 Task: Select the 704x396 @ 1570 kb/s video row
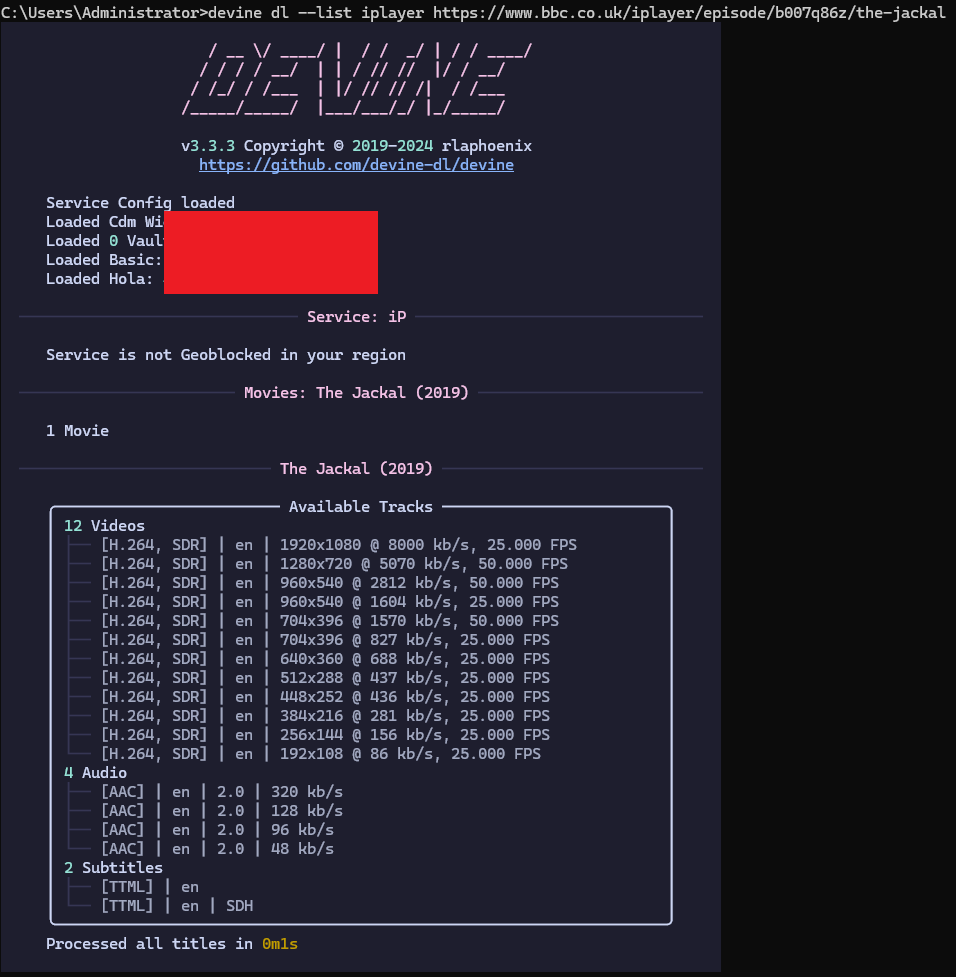(x=330, y=621)
